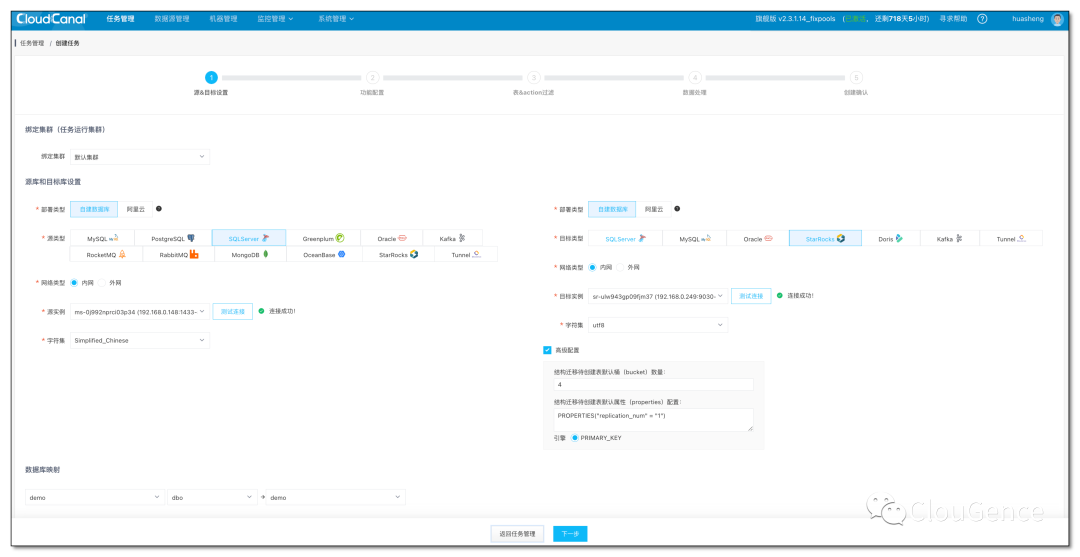Select target network type 外网 radio
The image size is (1080, 557).
tap(620, 267)
